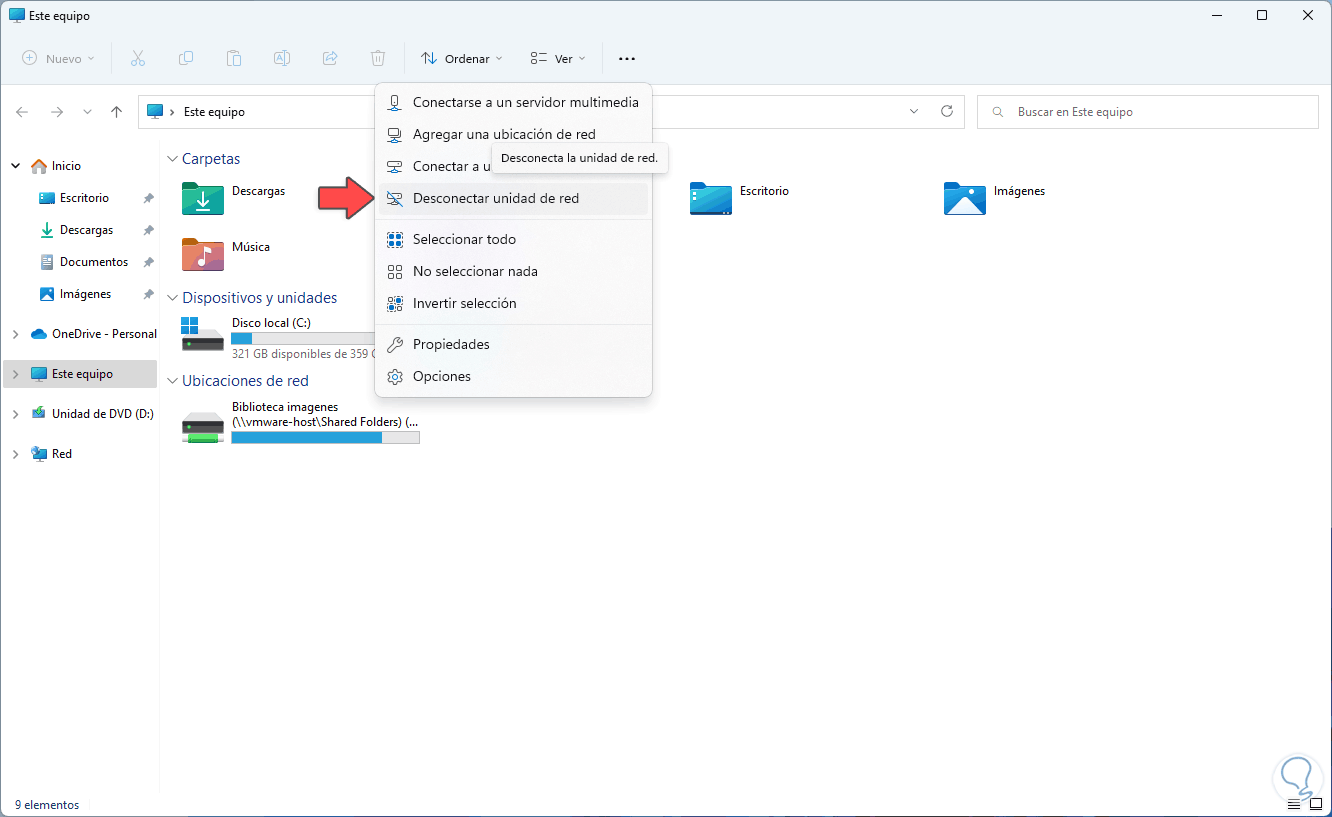
Task: Open the Música folder icon
Action: coord(203,254)
